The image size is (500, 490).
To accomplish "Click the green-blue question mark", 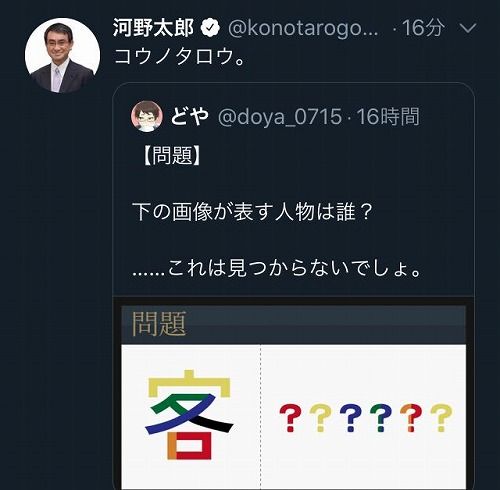I will coord(381,418).
